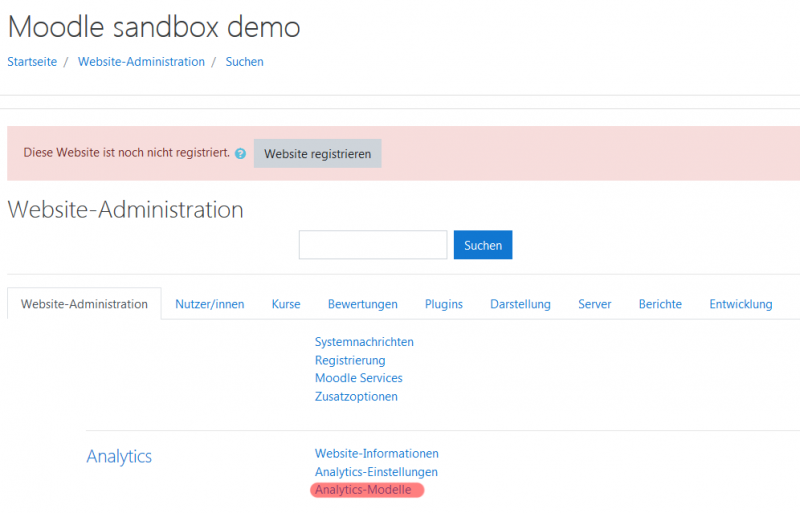The width and height of the screenshot is (800, 513).
Task: Click the Website registrieren button
Action: tap(317, 154)
